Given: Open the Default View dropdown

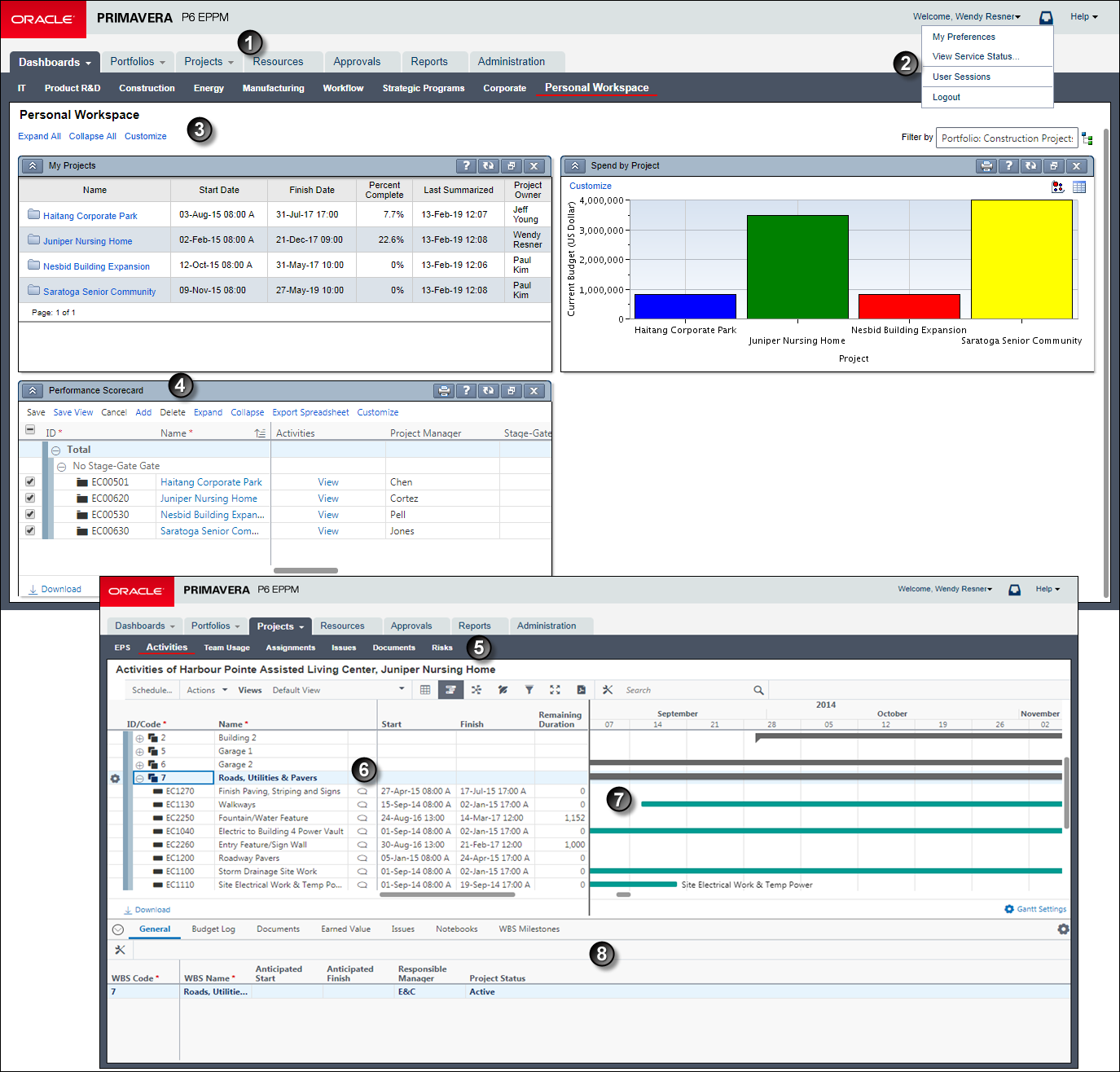Looking at the screenshot, I should point(338,690).
